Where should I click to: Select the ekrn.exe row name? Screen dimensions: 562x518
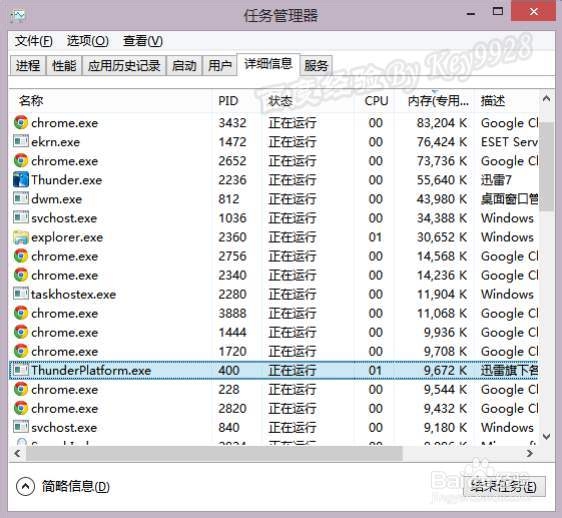pyautogui.click(x=56, y=142)
